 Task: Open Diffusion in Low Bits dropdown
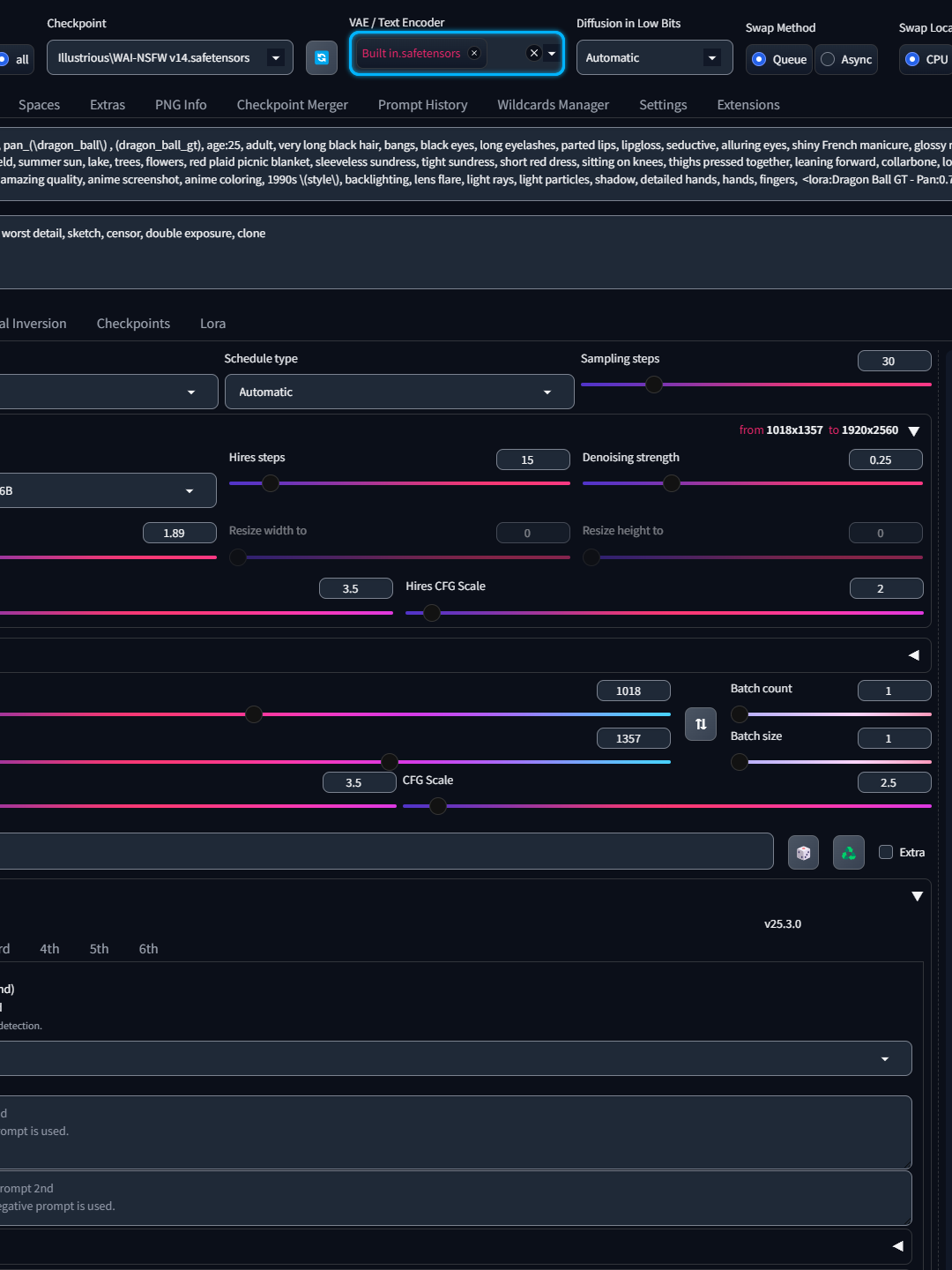[x=654, y=57]
